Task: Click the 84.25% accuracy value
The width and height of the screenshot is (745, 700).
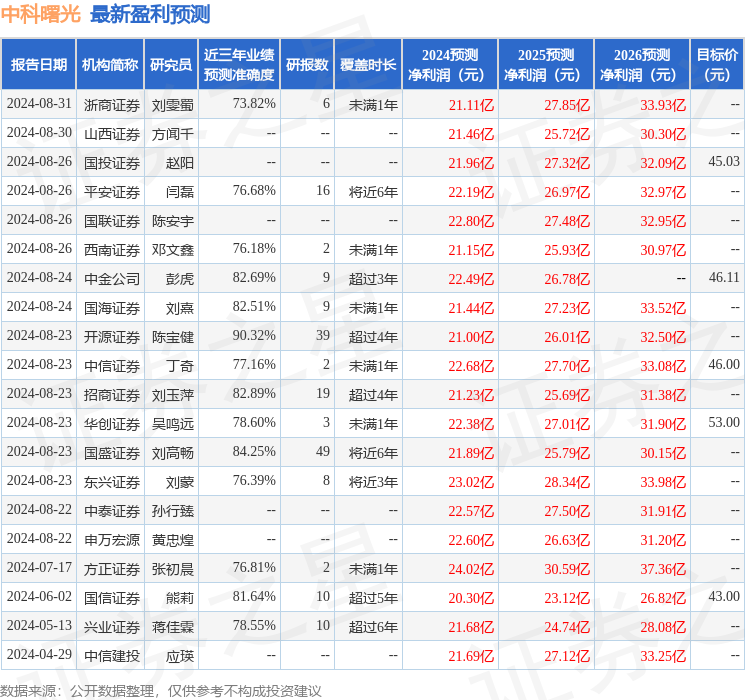Action: (x=254, y=451)
